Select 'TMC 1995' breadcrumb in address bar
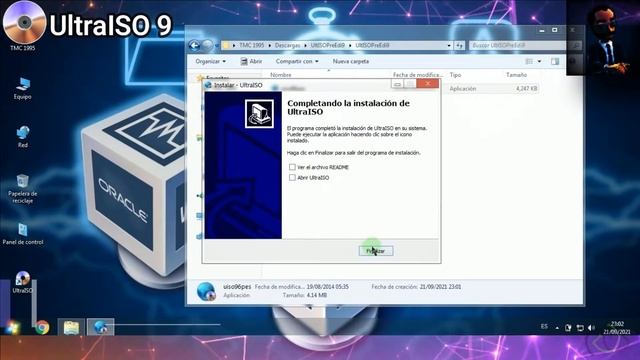This screenshot has width=640, height=360. 251,45
